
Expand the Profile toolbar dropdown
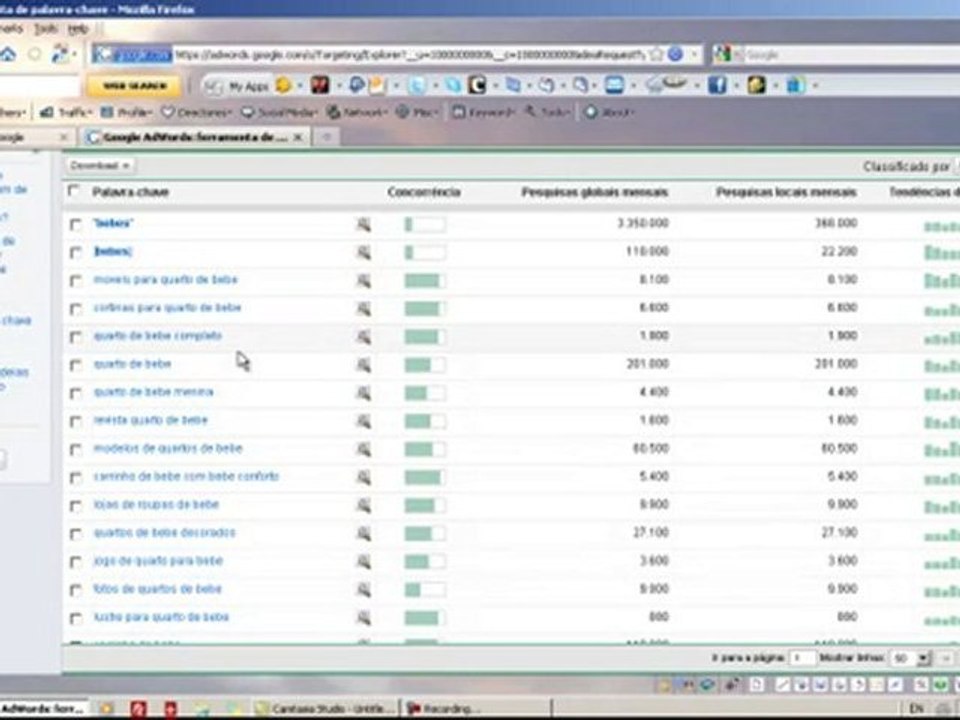(x=127, y=113)
